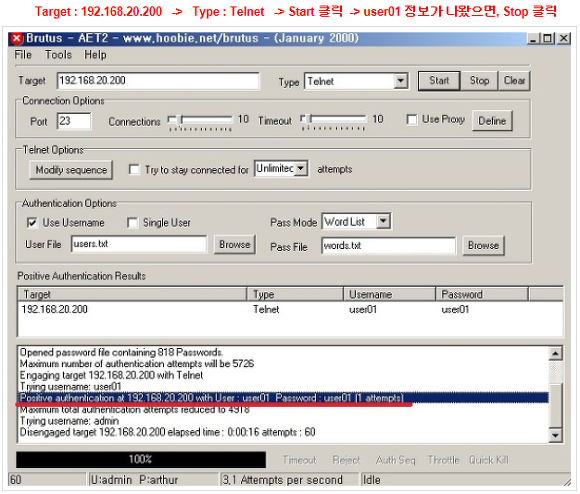This screenshot has width=580, height=494.
Task: Open the Unlimited attempts dropdown
Action: click(x=281, y=169)
